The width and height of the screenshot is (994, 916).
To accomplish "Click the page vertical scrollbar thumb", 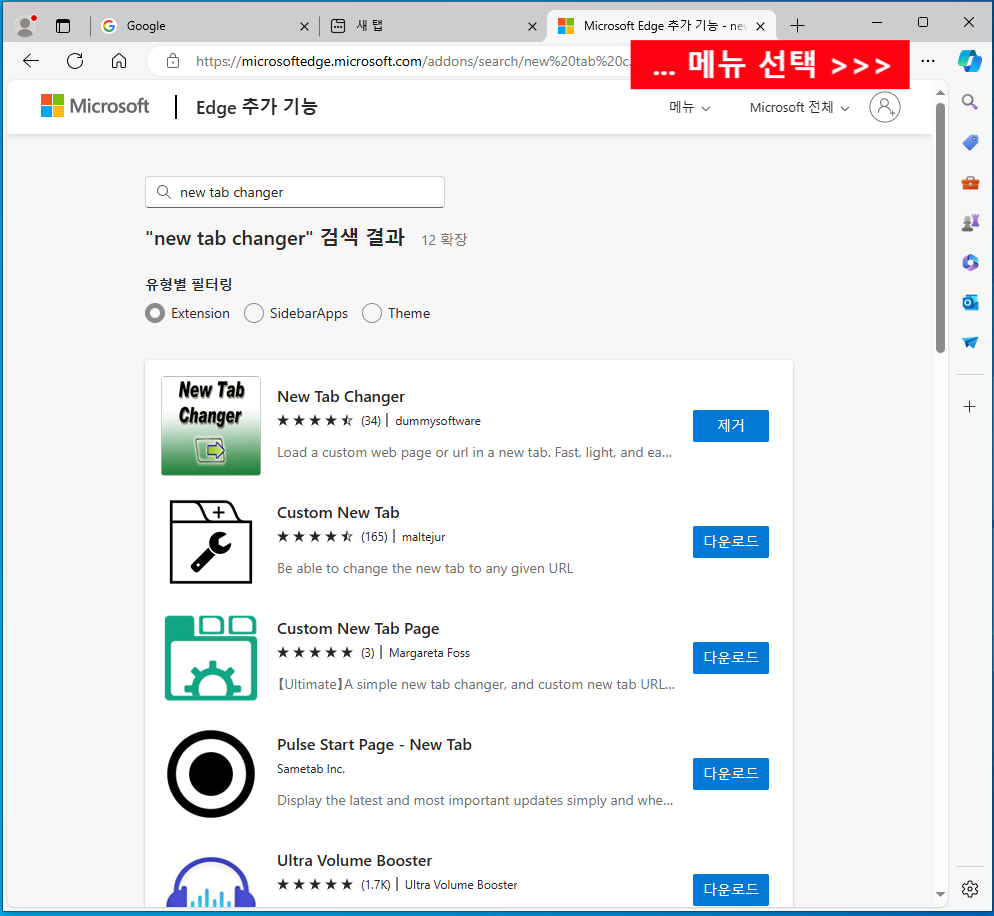I will (940, 227).
